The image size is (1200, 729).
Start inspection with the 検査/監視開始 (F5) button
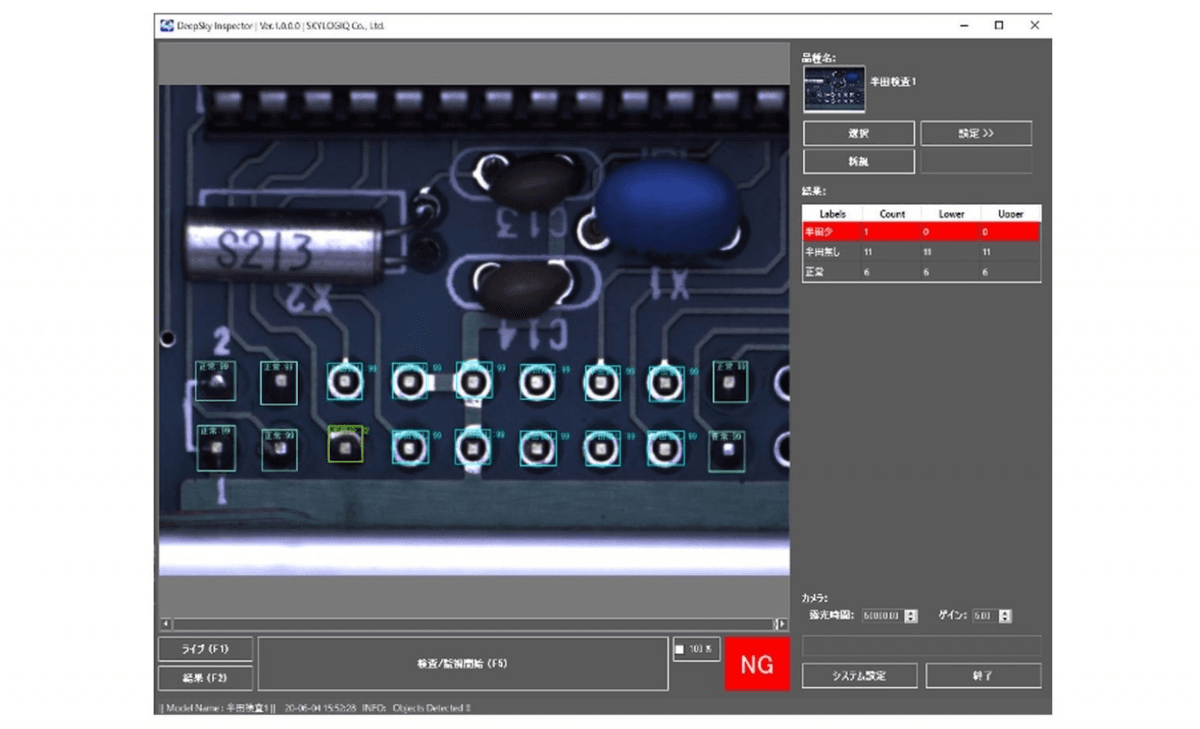(462, 663)
